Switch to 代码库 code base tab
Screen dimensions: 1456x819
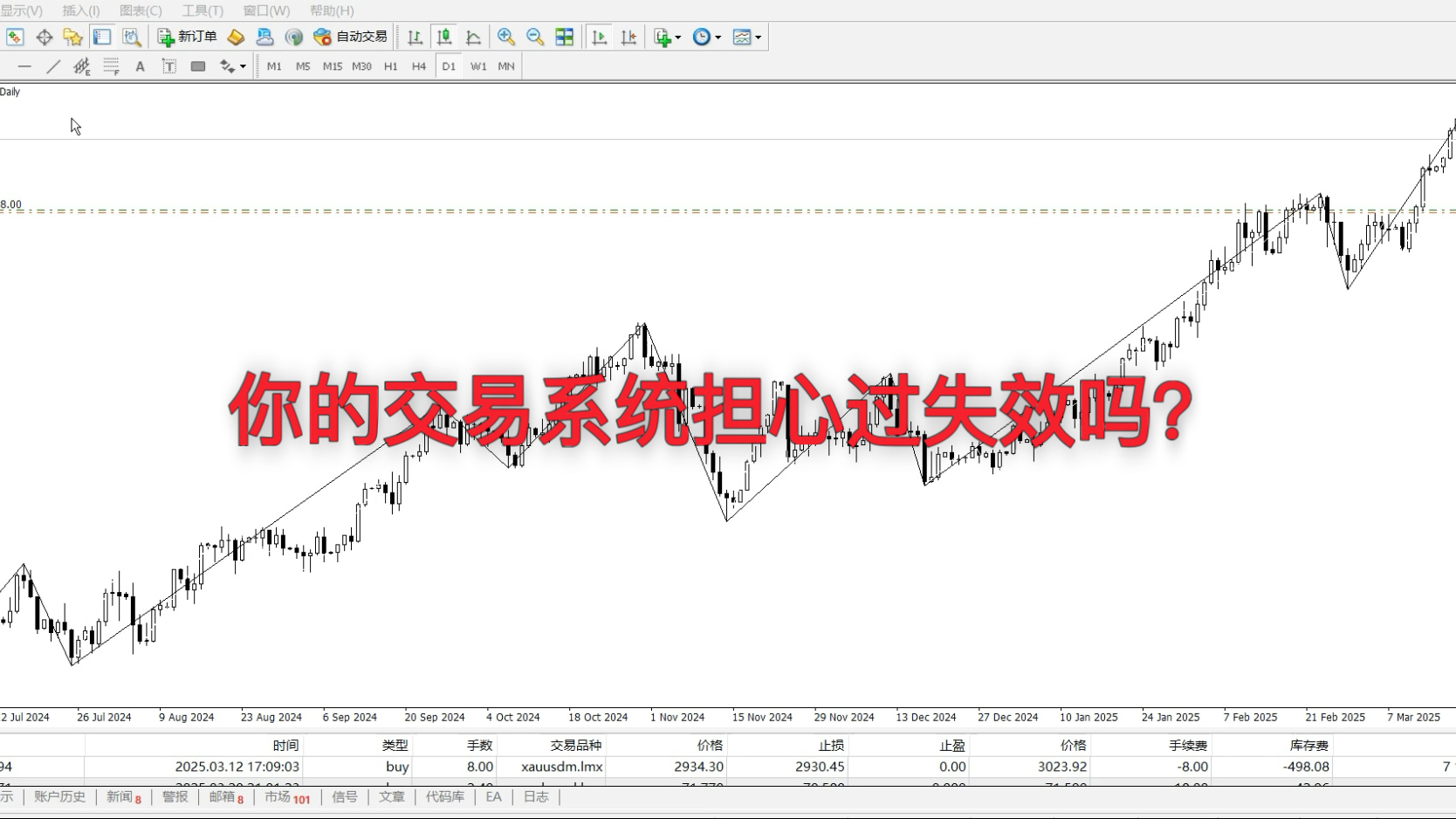(x=445, y=796)
